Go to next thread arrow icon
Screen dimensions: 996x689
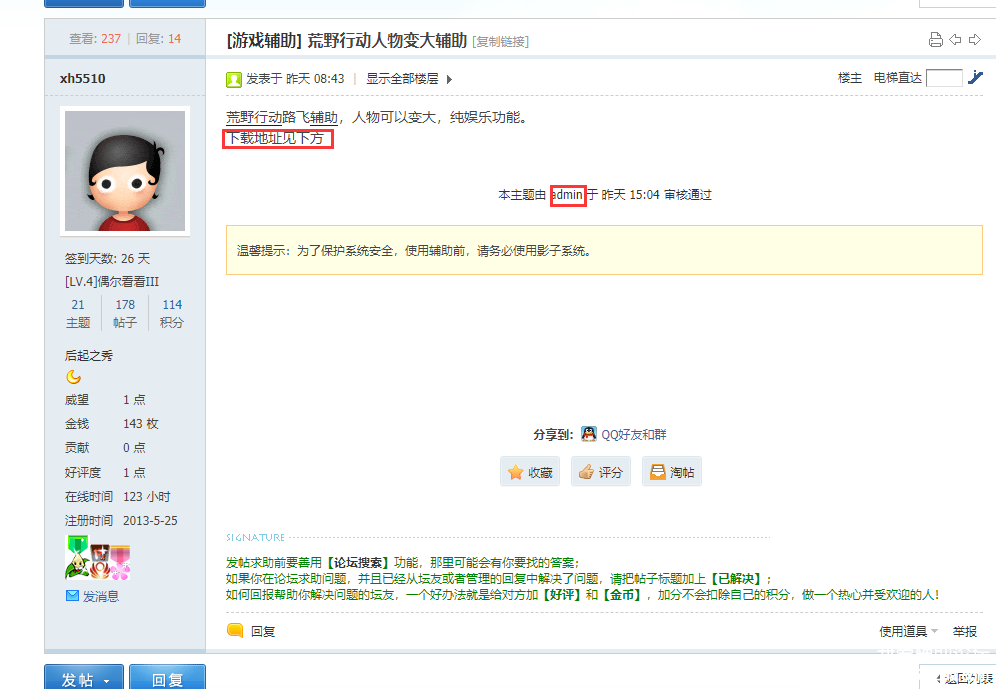point(974,40)
